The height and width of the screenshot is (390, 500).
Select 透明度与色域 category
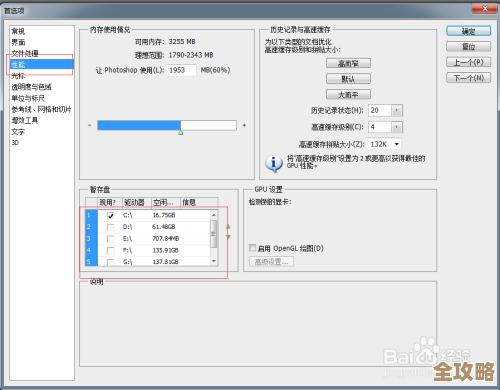coord(32,87)
